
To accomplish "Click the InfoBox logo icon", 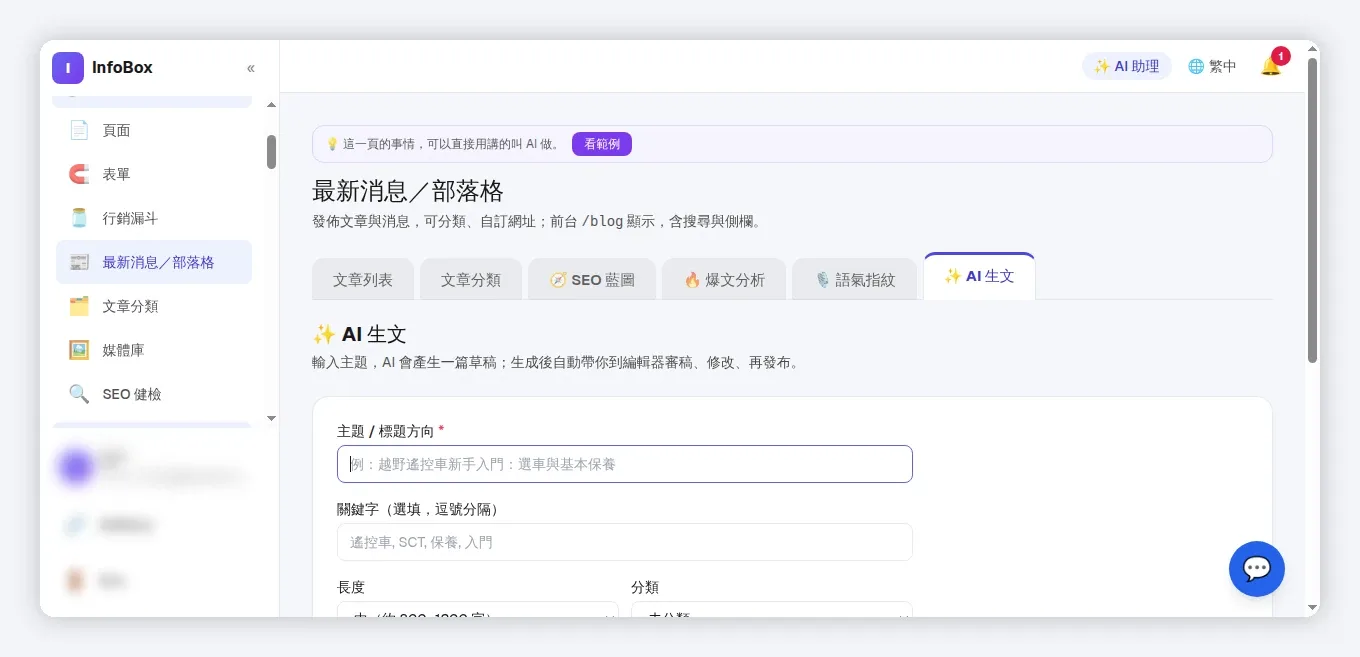I will (68, 68).
